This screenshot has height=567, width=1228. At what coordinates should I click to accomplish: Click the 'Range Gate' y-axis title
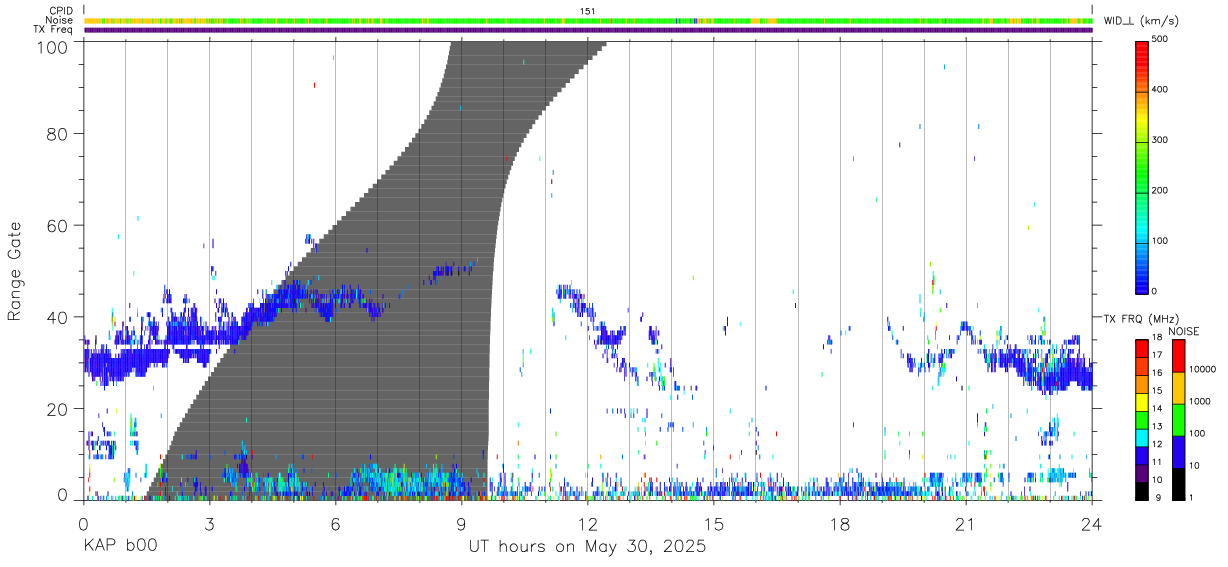15,270
